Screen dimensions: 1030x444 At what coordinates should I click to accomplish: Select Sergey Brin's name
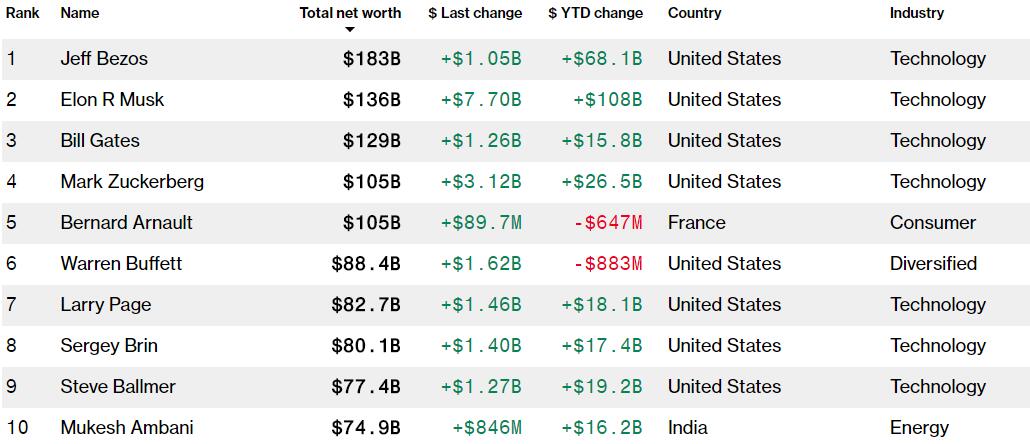click(109, 346)
